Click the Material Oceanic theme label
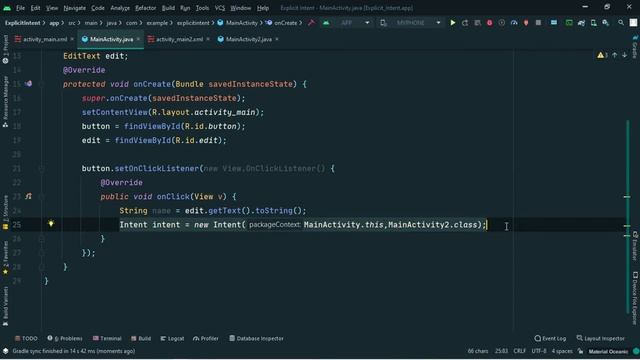Viewport: 640px width, 360px height. pos(608,351)
